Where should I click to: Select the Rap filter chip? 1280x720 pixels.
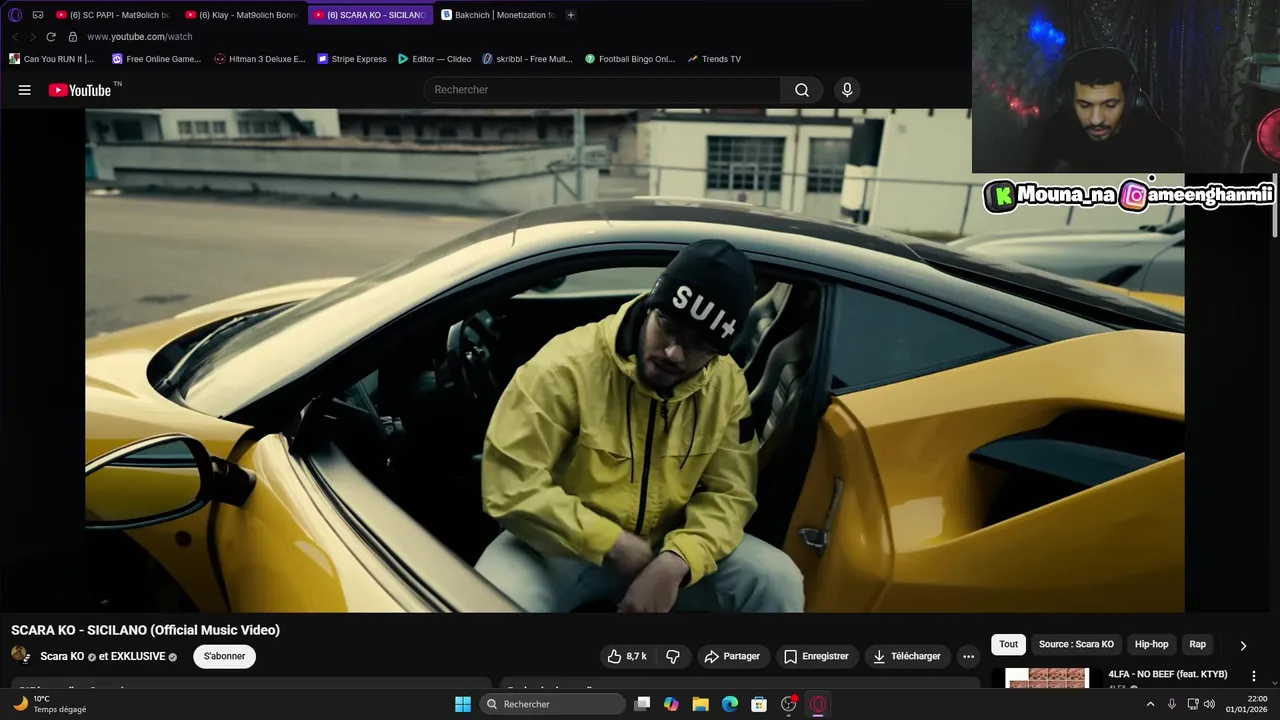[x=1197, y=645]
